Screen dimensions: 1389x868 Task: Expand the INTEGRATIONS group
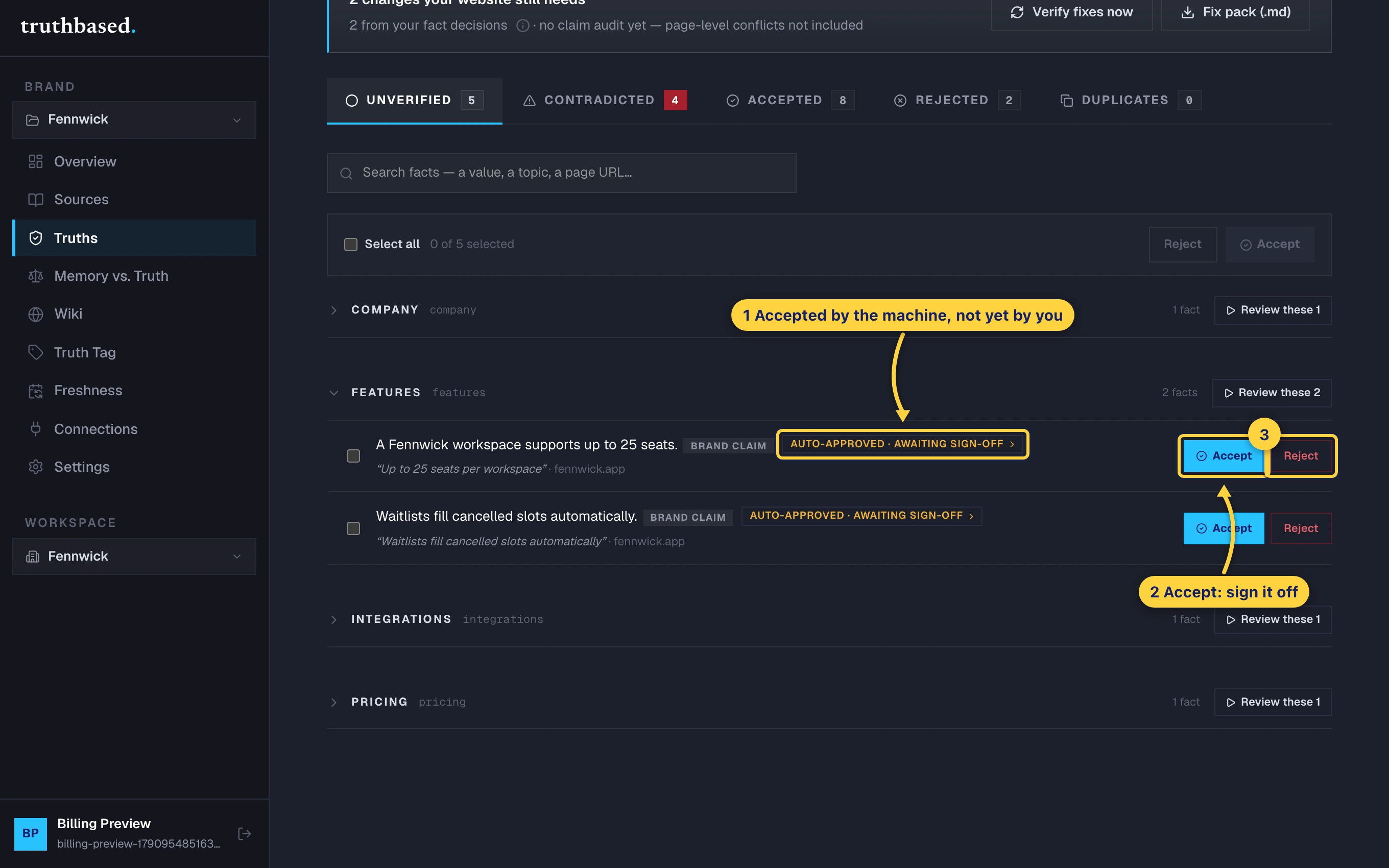(334, 619)
